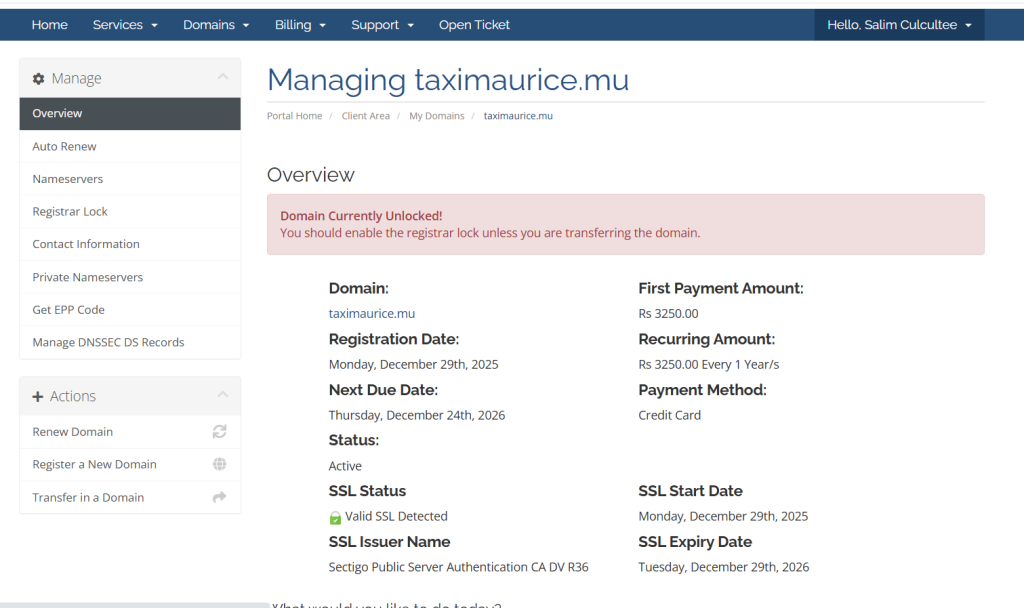Select Open Ticket in the navbar
The height and width of the screenshot is (608, 1024).
coord(474,25)
